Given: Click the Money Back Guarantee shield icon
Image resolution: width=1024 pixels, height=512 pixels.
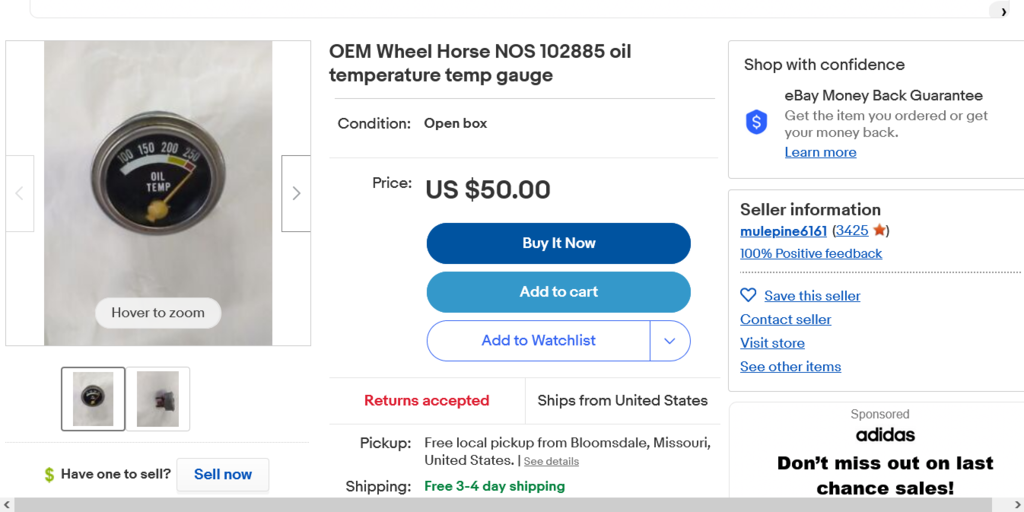Looking at the screenshot, I should 757,123.
